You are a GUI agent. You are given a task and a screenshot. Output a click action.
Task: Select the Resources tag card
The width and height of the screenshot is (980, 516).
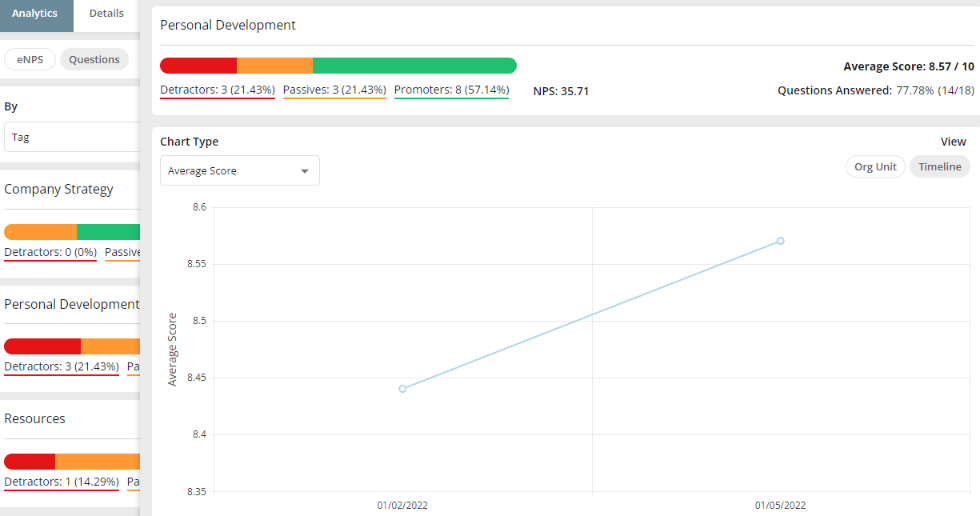tap(35, 419)
